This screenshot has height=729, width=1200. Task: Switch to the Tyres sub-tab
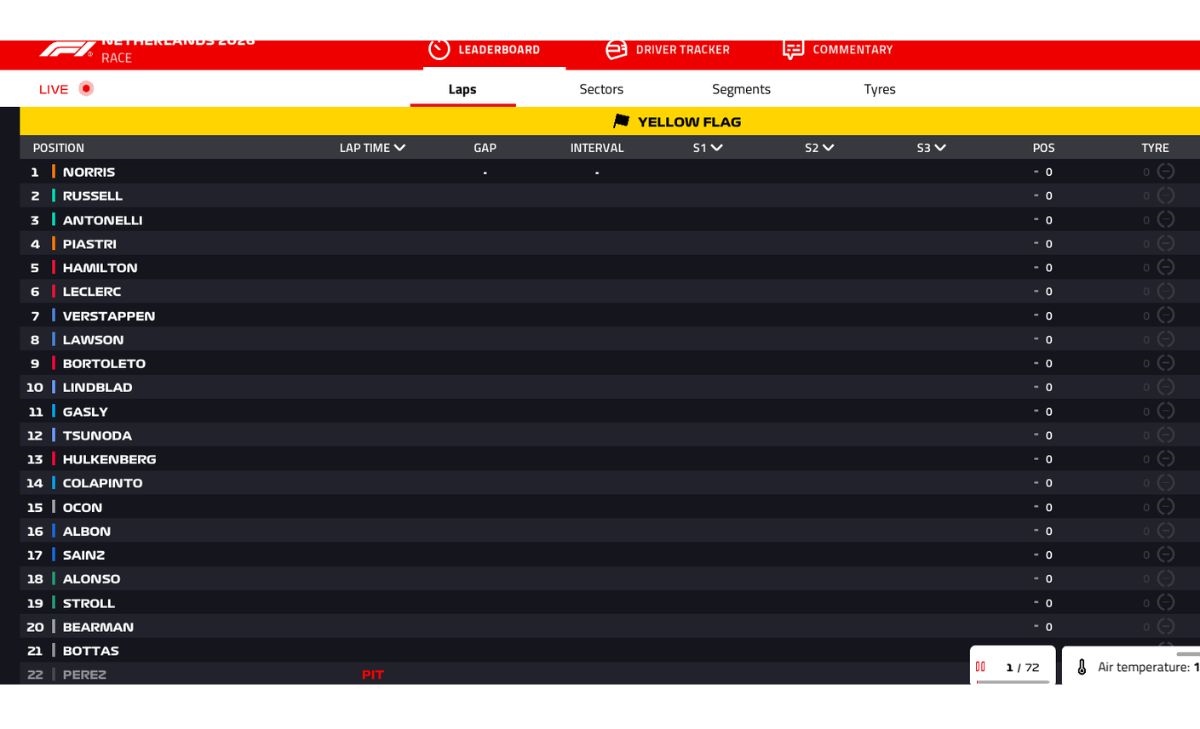tap(879, 89)
